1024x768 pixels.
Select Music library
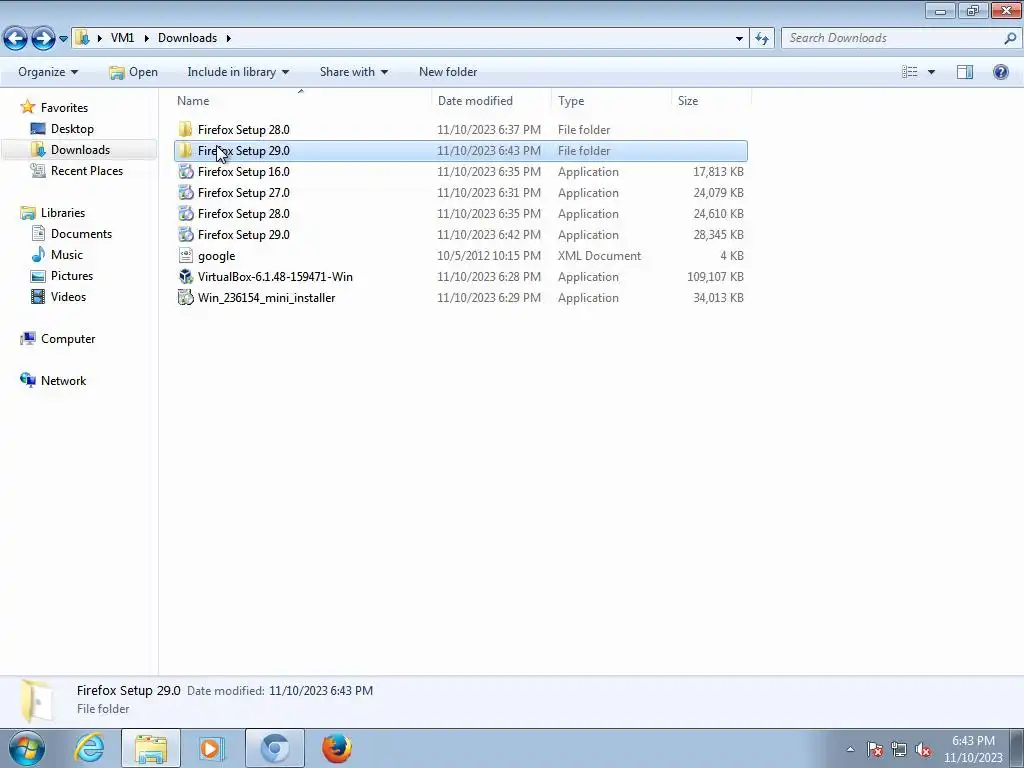[67, 255]
